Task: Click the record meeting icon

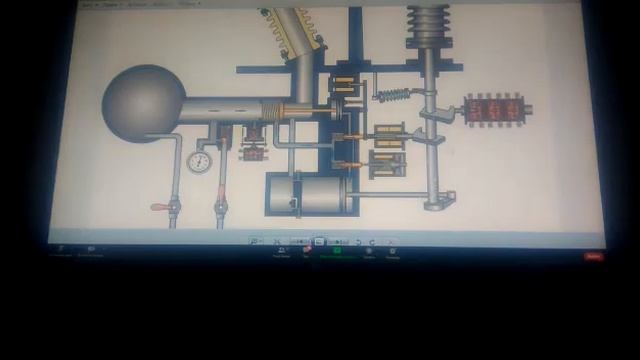Action: [x=369, y=252]
